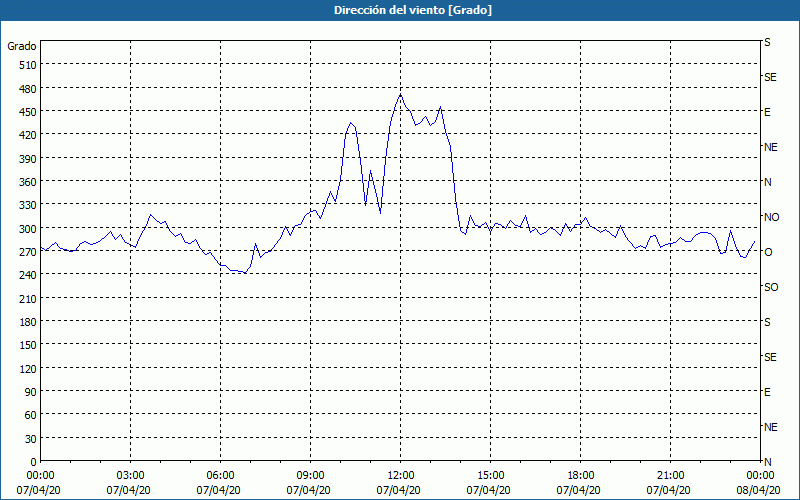Select the "S" compass label level with 180
Viewport: 800px width, 500px height.
pos(767,322)
